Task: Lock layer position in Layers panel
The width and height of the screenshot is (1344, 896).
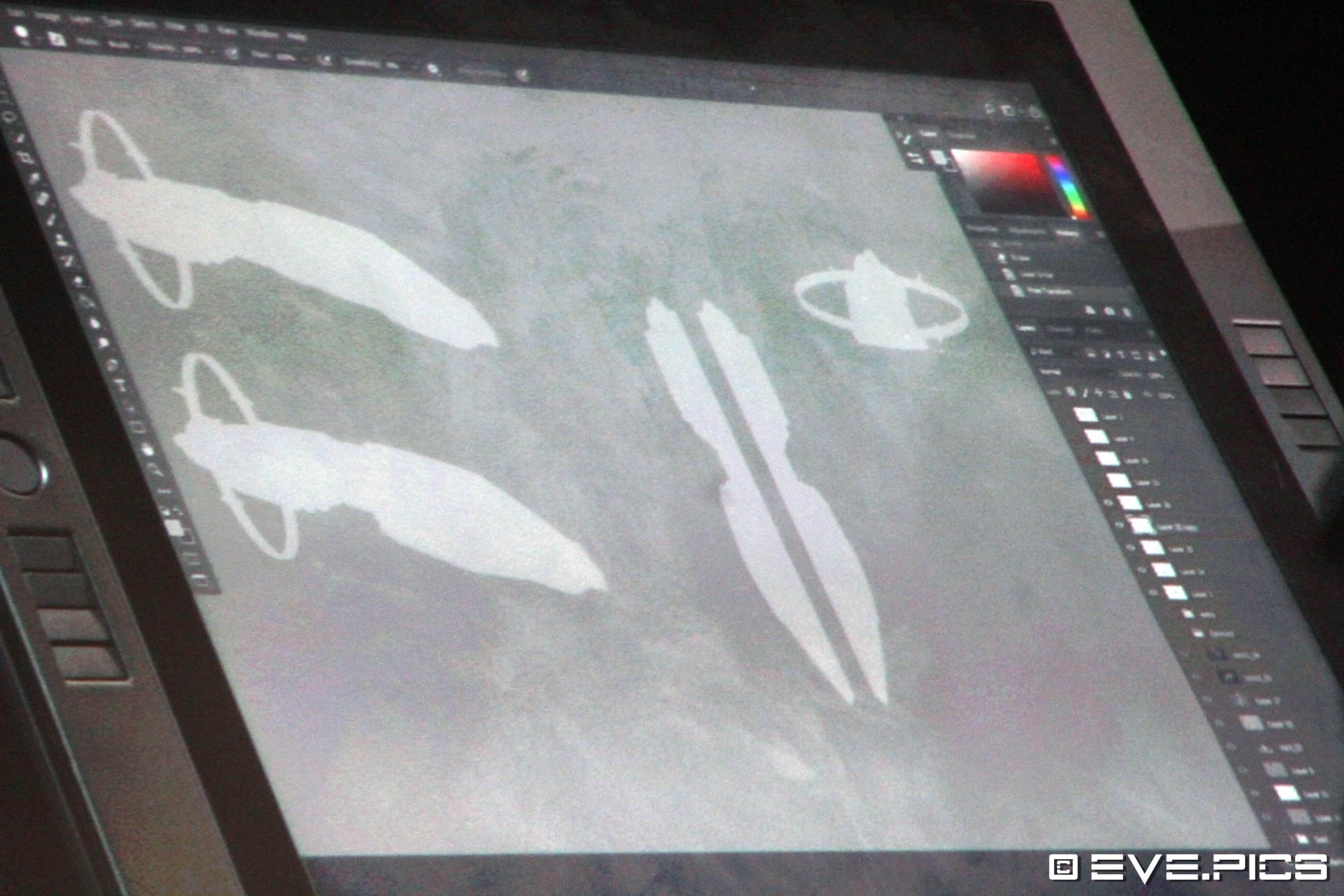Action: 1098,394
